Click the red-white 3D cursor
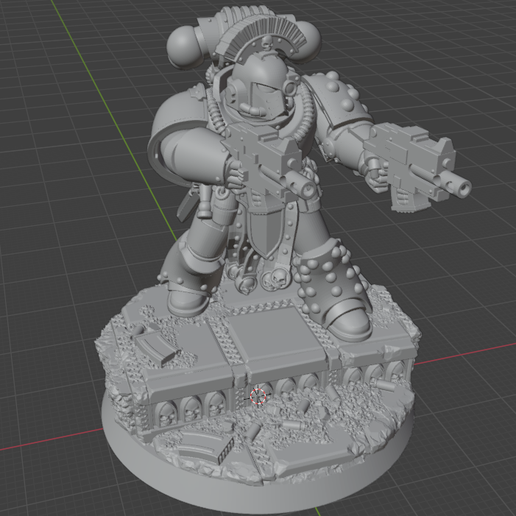This screenshot has height=516, width=516. (x=258, y=396)
